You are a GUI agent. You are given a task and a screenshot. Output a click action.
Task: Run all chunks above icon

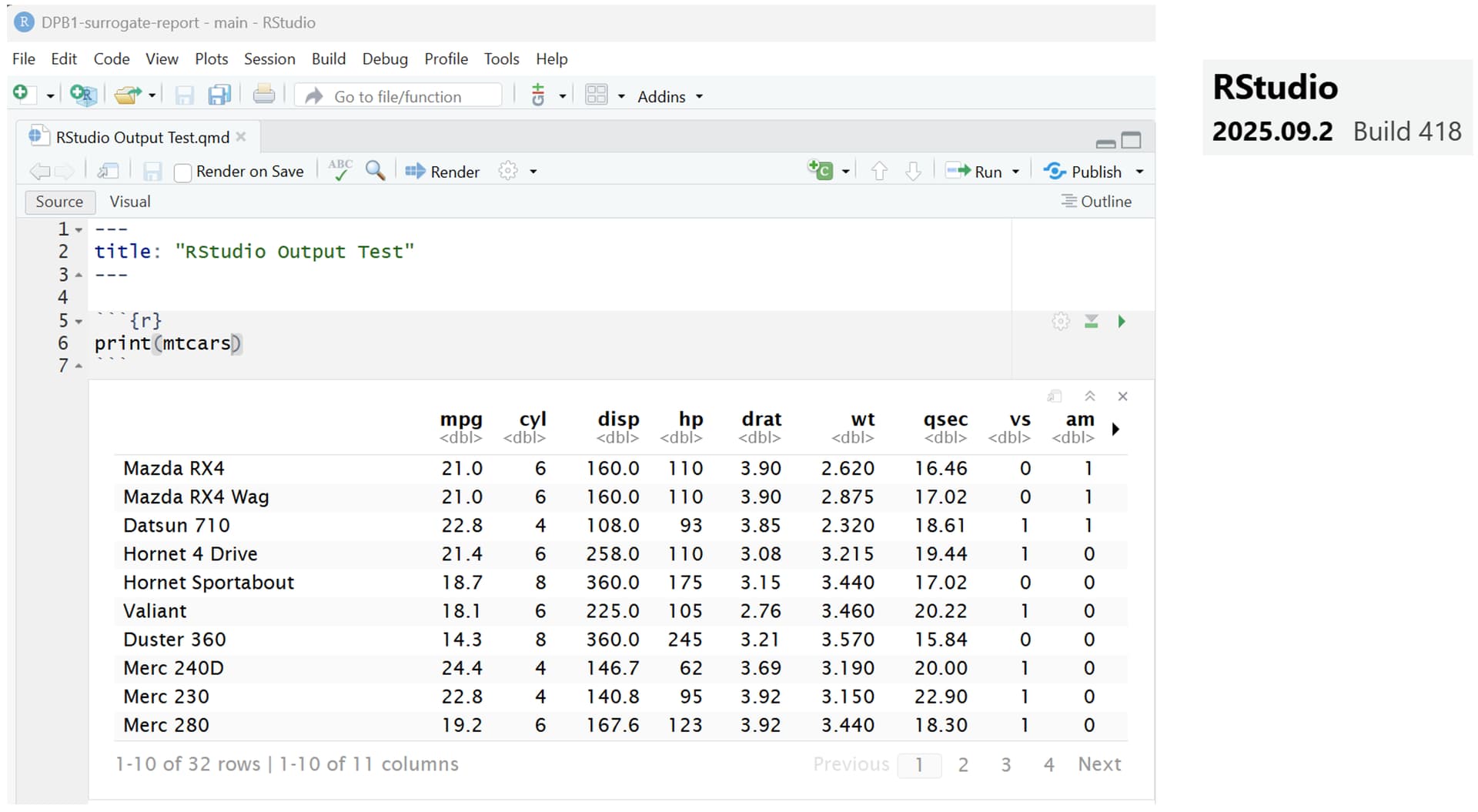[x=1091, y=322]
